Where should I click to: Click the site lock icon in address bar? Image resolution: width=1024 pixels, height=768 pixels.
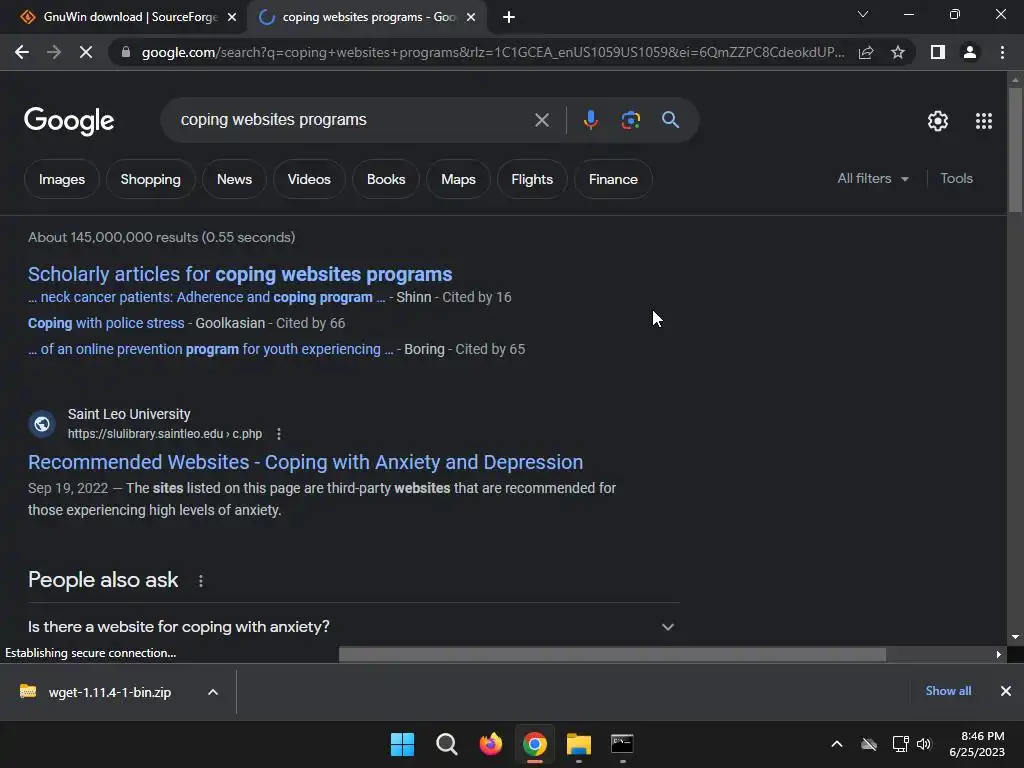click(126, 52)
